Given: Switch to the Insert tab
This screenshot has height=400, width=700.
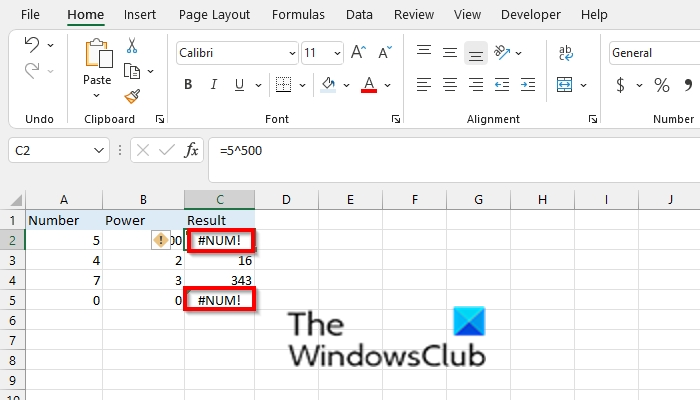Looking at the screenshot, I should click(140, 15).
